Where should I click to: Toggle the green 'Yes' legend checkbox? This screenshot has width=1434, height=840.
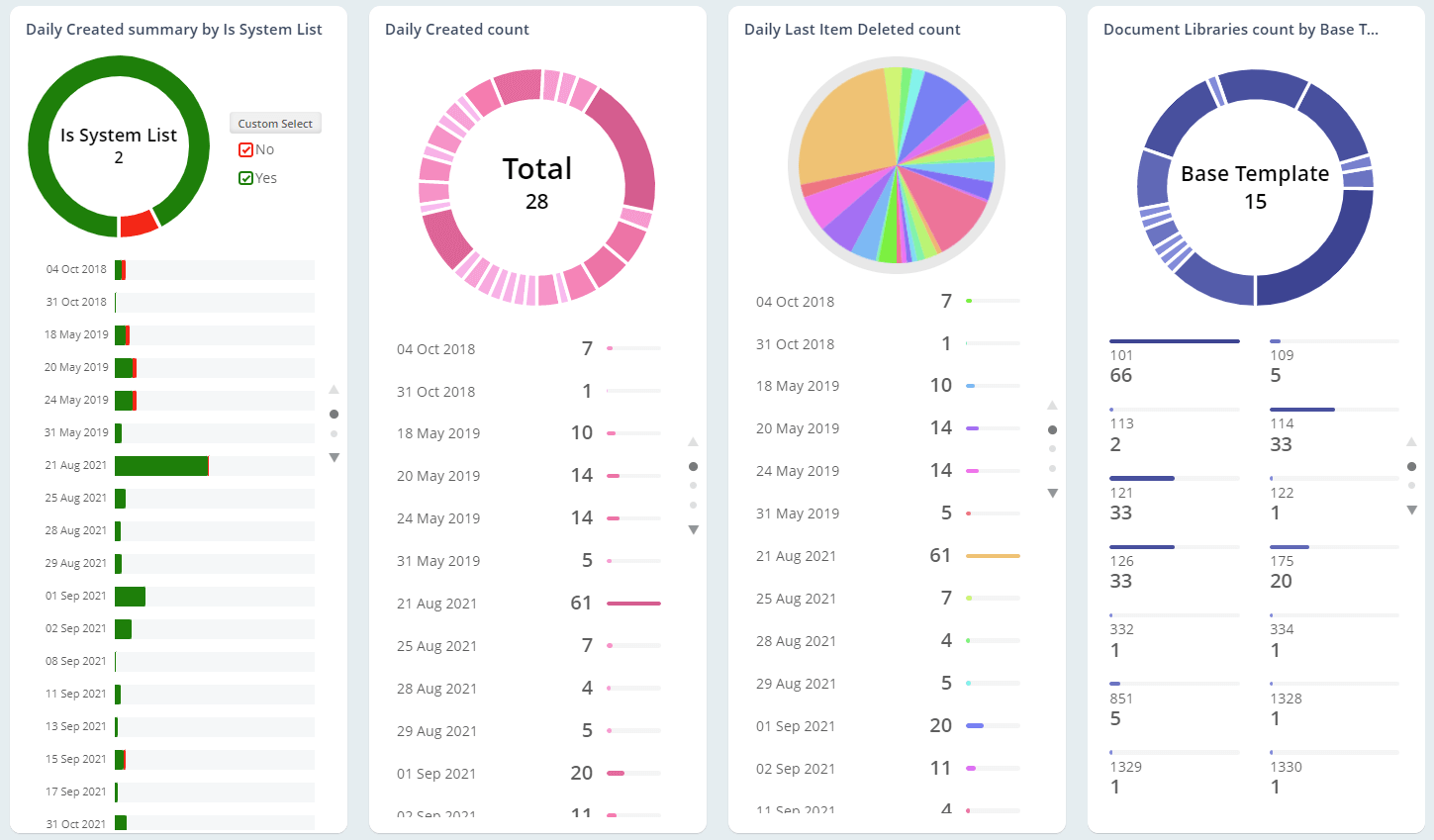246,179
